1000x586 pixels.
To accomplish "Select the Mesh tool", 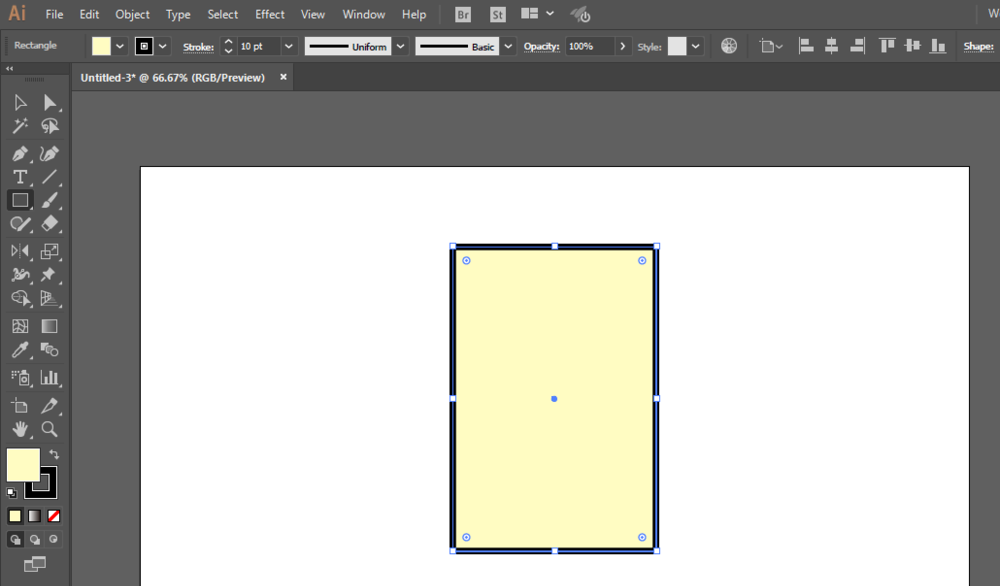I will [20, 326].
